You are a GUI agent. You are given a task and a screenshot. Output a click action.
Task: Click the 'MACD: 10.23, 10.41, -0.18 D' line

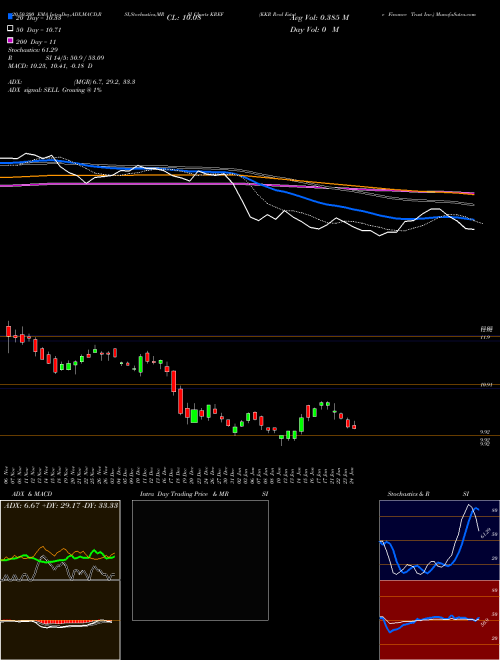[50, 66]
